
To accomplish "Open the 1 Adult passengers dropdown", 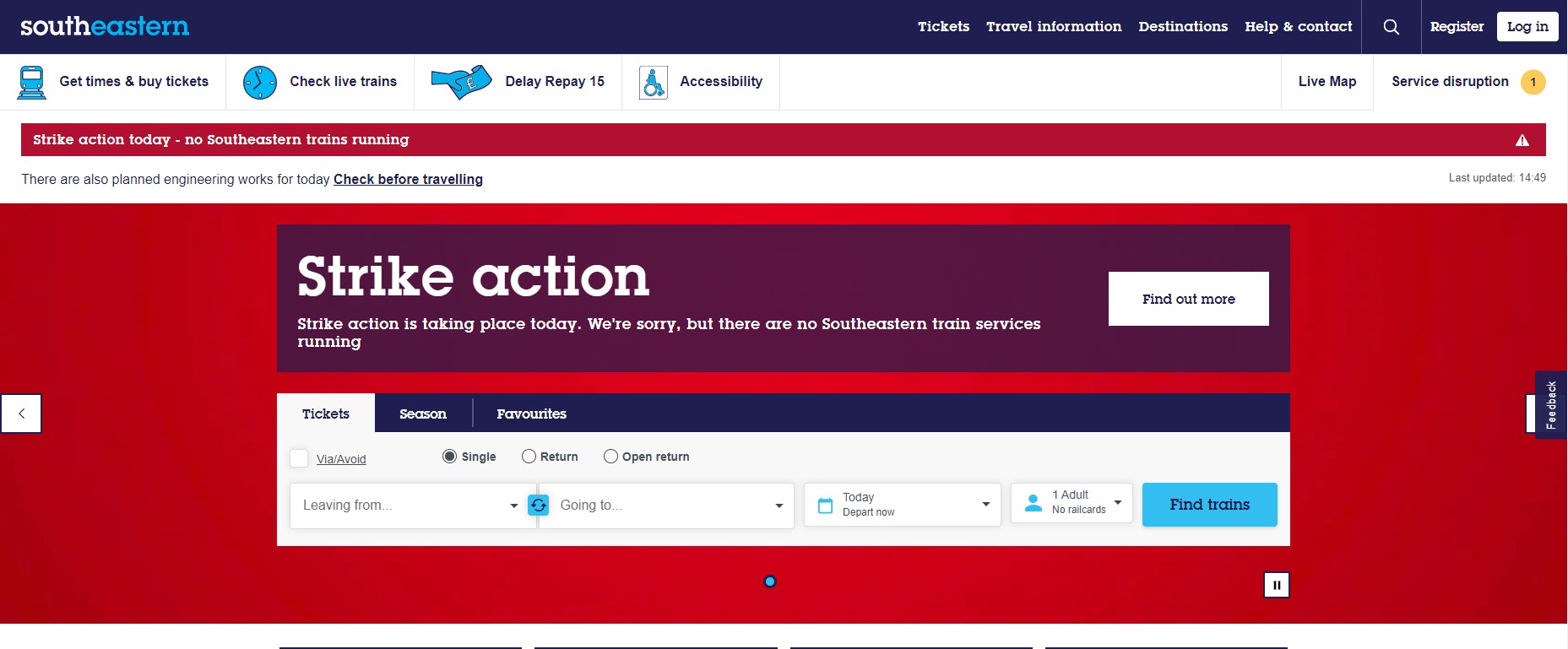I will (x=1072, y=503).
